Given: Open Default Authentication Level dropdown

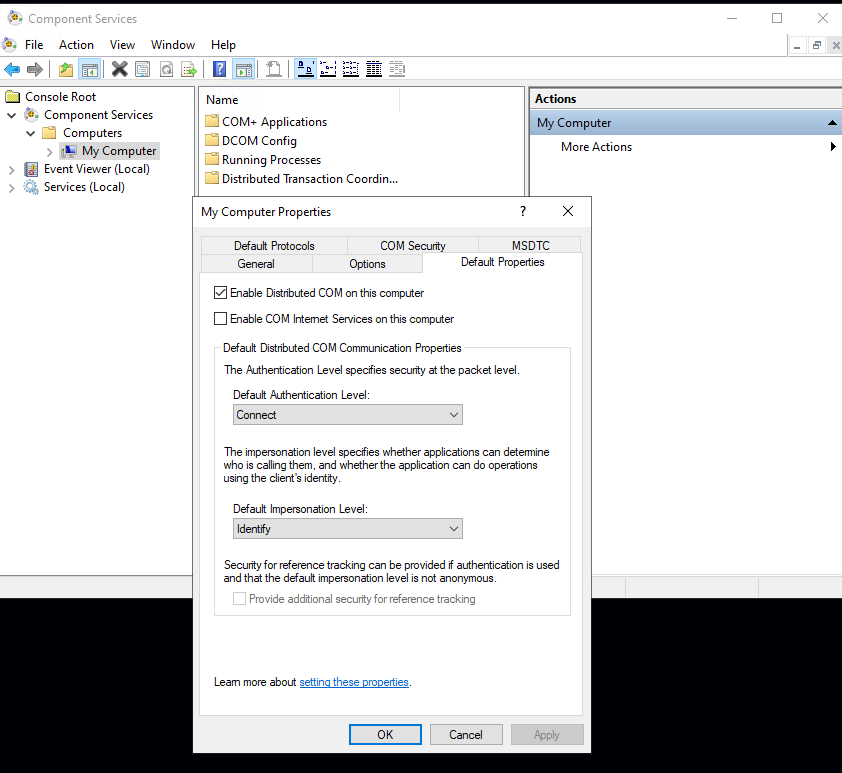Looking at the screenshot, I should 347,415.
